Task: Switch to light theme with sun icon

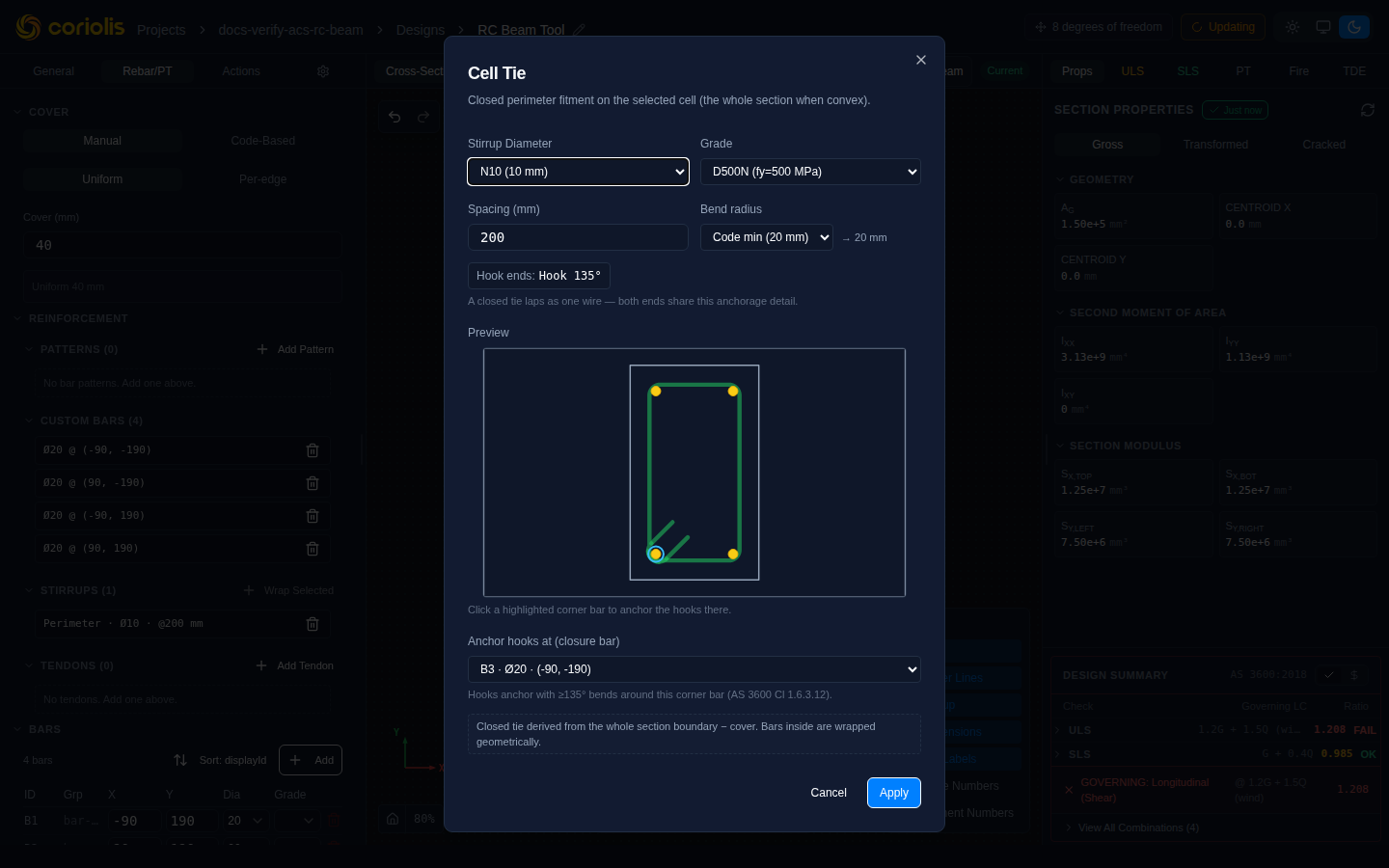Action: click(1293, 27)
